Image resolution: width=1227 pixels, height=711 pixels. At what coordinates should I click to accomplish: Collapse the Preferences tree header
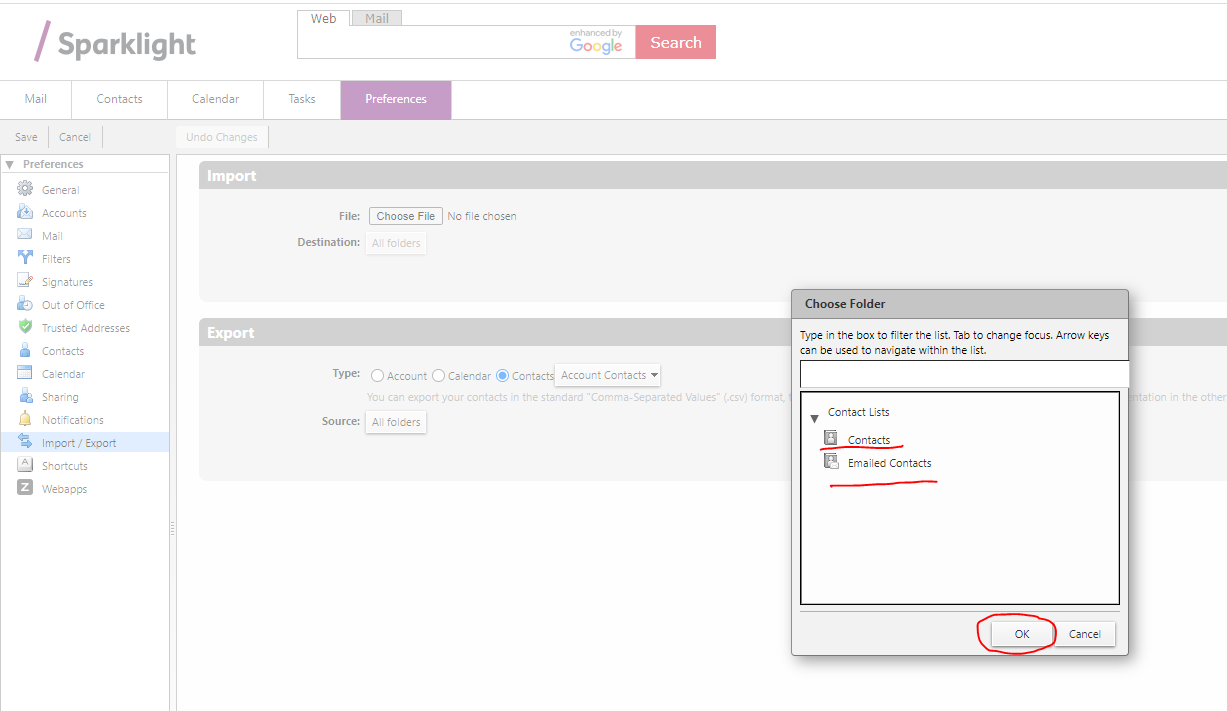(x=9, y=164)
